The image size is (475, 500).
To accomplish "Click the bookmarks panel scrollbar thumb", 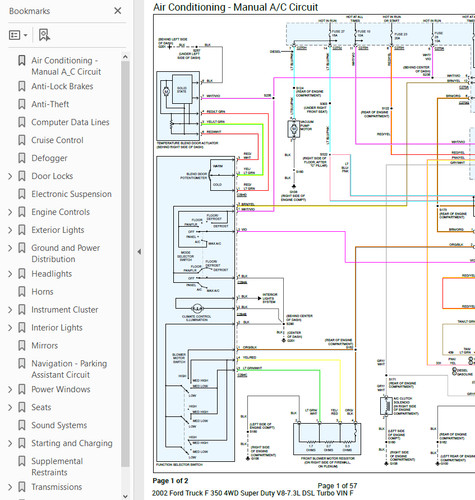I will coord(125,264).
